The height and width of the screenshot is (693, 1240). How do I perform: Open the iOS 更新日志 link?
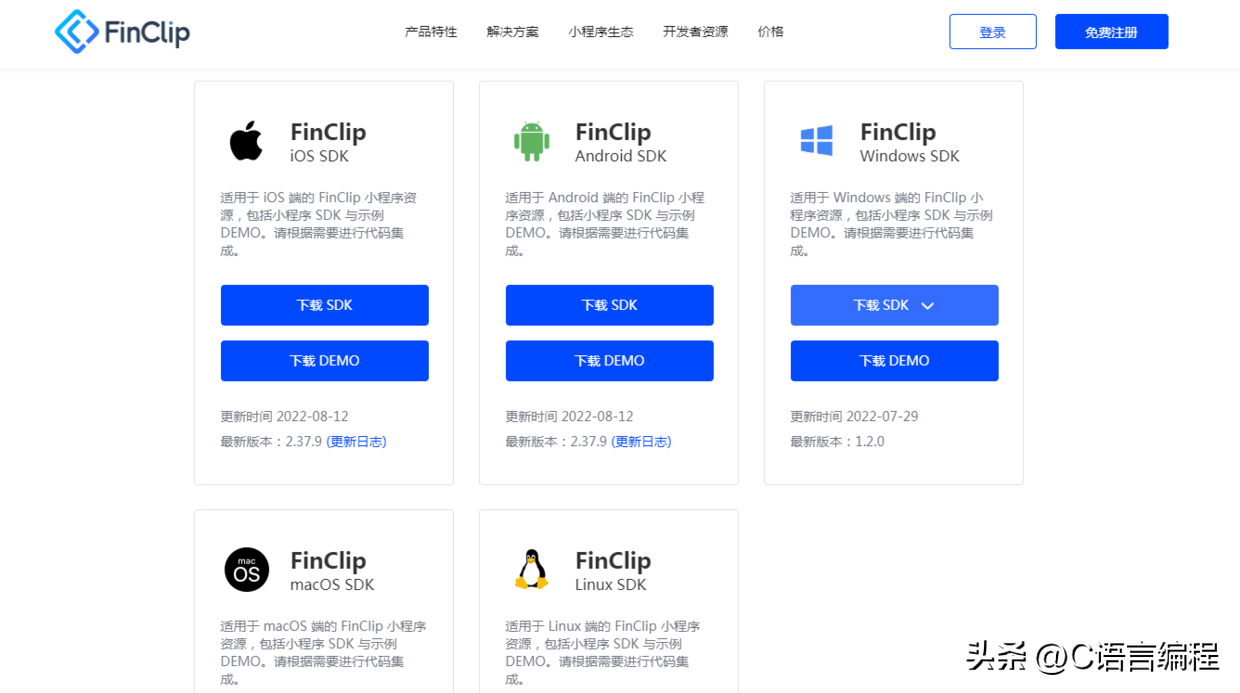click(356, 442)
